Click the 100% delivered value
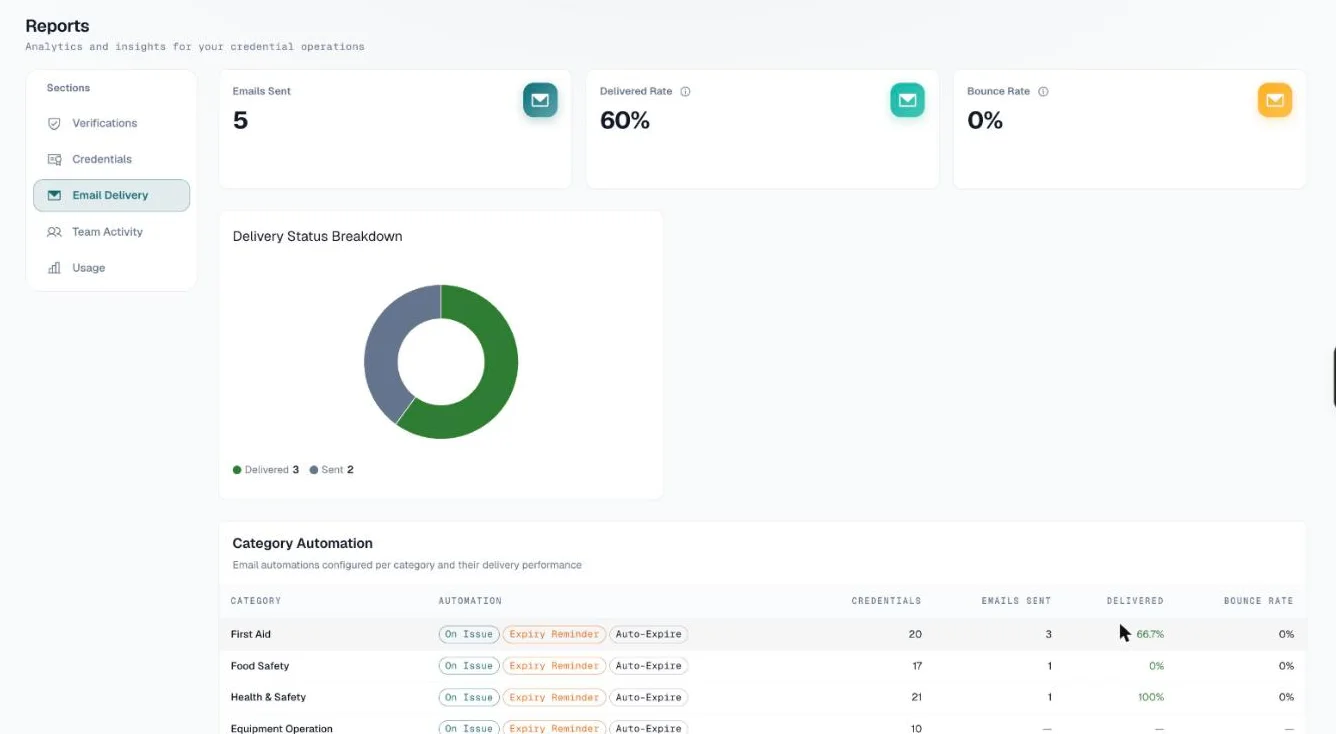The width and height of the screenshot is (1336, 734). click(1151, 697)
